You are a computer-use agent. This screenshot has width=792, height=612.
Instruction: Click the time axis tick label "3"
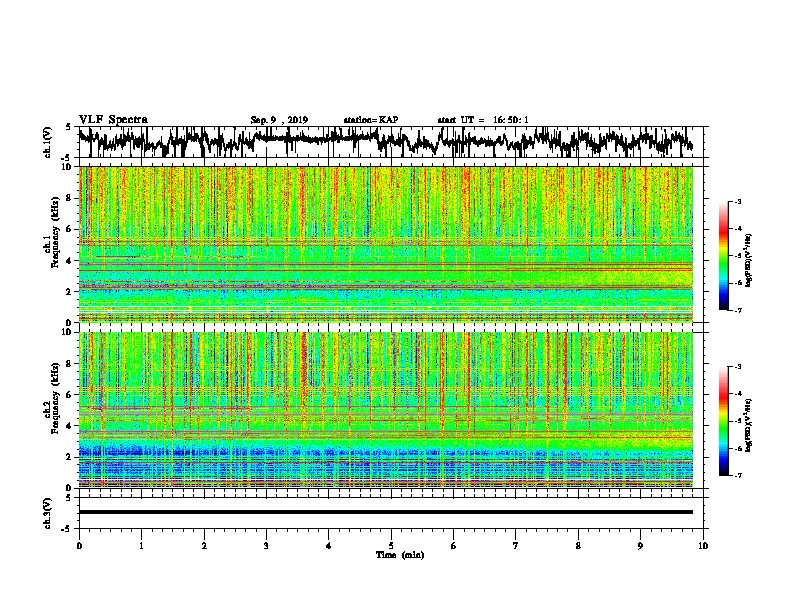[x=266, y=546]
